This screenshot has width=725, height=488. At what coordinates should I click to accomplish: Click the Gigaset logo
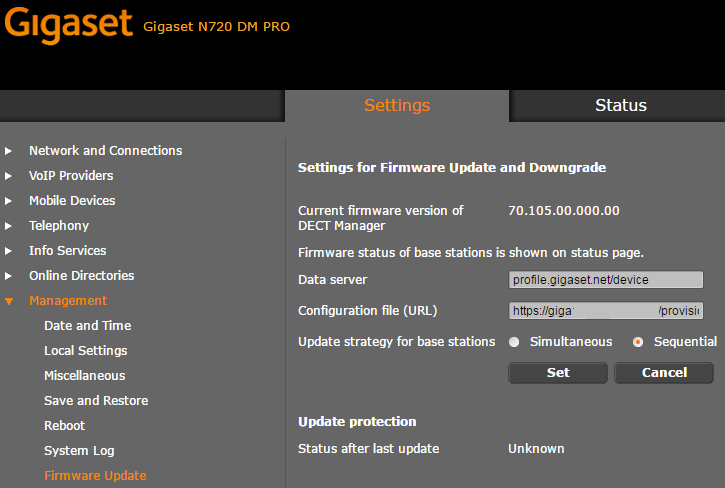(68, 25)
